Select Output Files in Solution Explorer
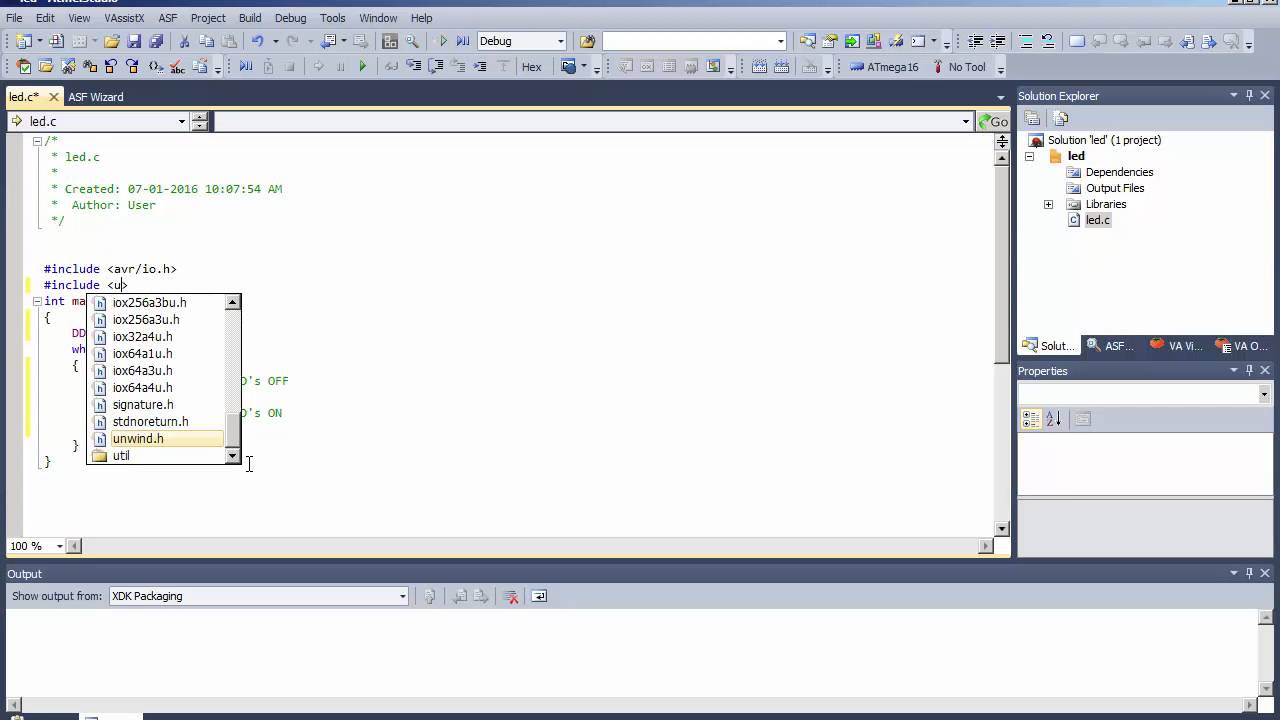Screen dimensions: 1280x720 point(1114,188)
